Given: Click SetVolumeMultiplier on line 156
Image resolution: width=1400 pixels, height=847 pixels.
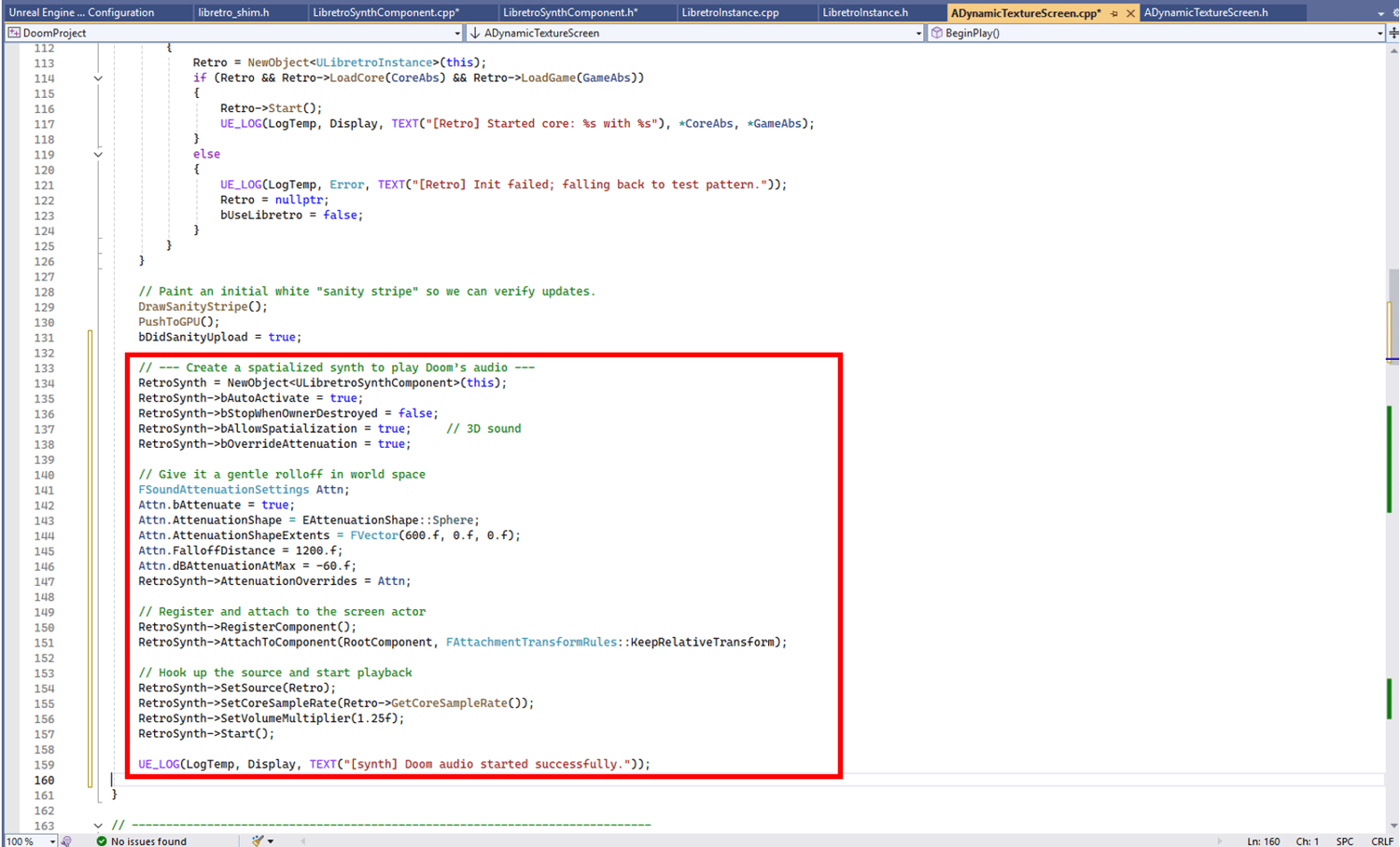Looking at the screenshot, I should click(285, 718).
